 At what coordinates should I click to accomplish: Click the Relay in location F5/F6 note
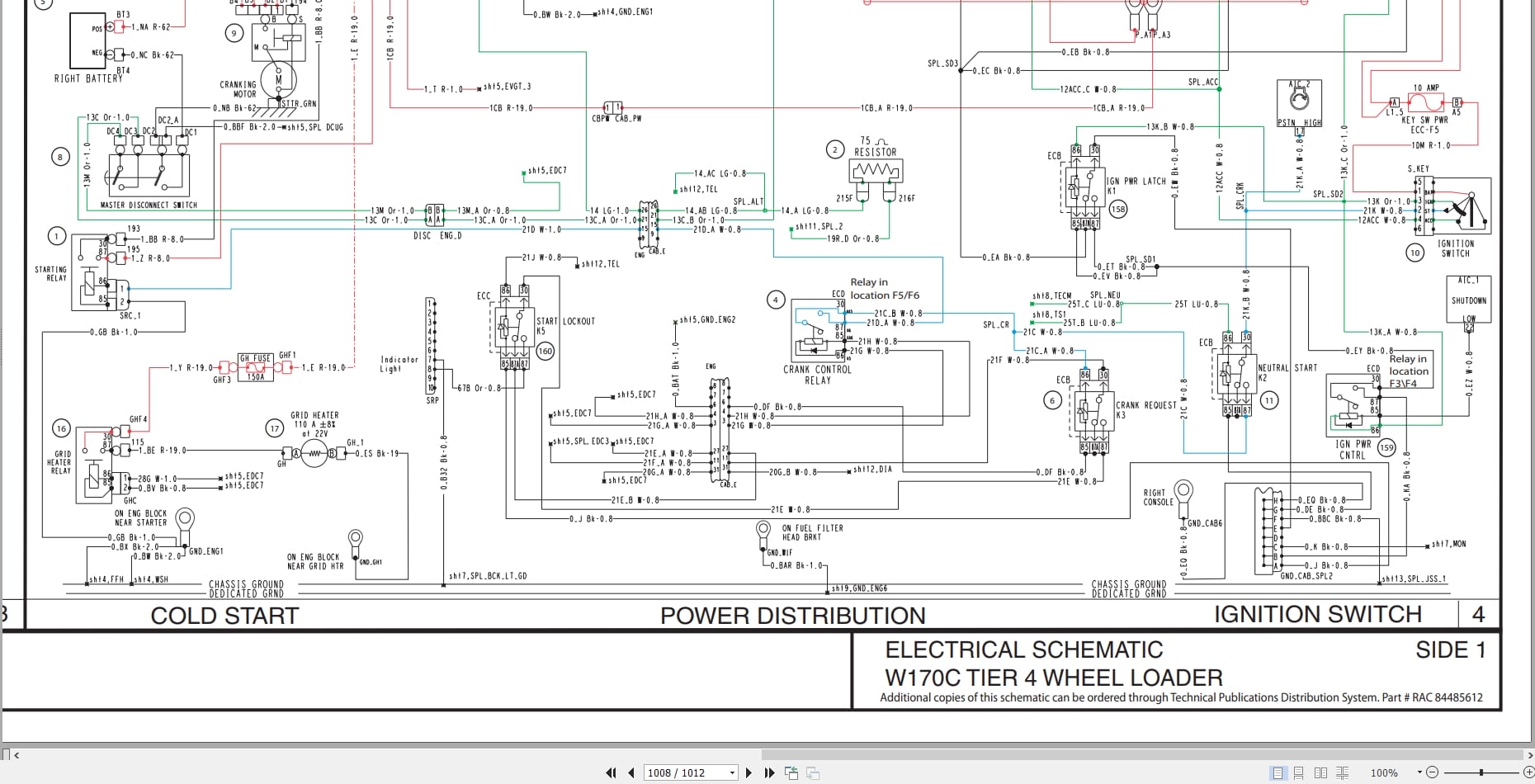[x=885, y=289]
